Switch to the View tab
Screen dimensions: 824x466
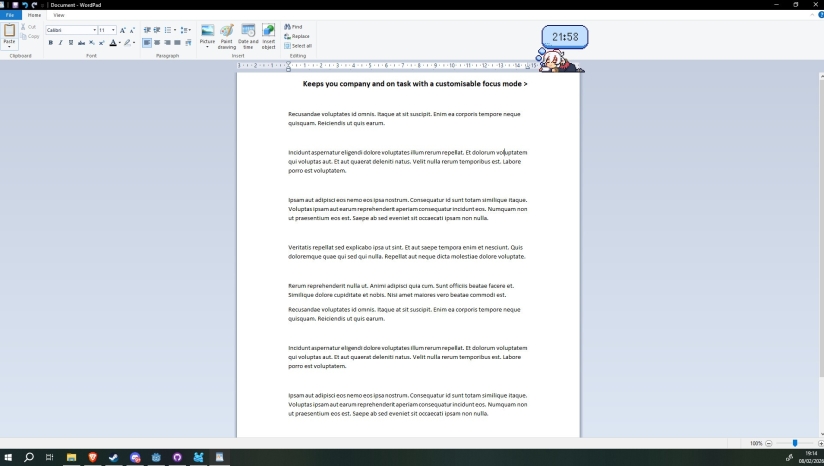coord(58,15)
